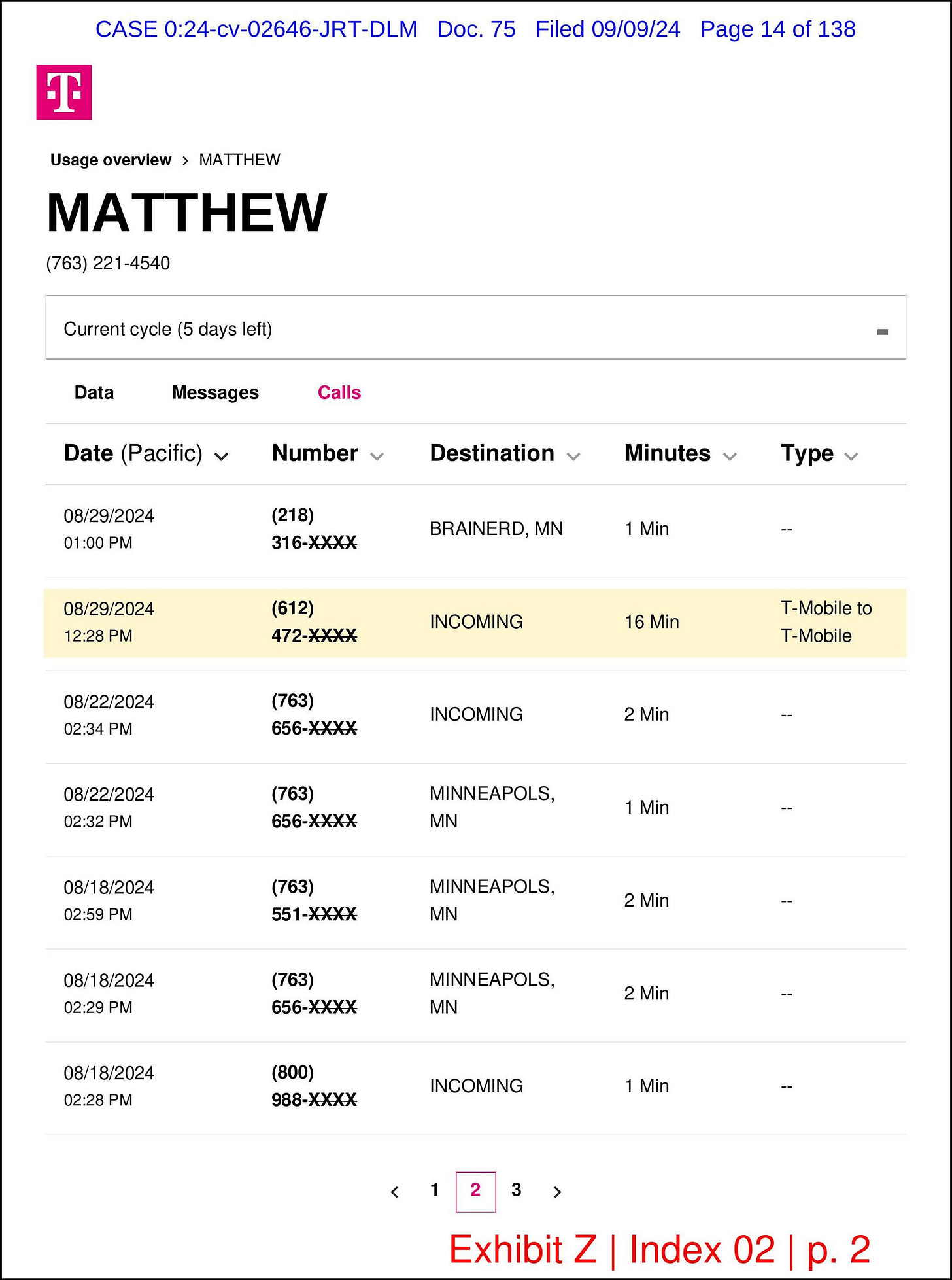
Task: Click the (800) 988-XXXX number
Action: tap(314, 1086)
